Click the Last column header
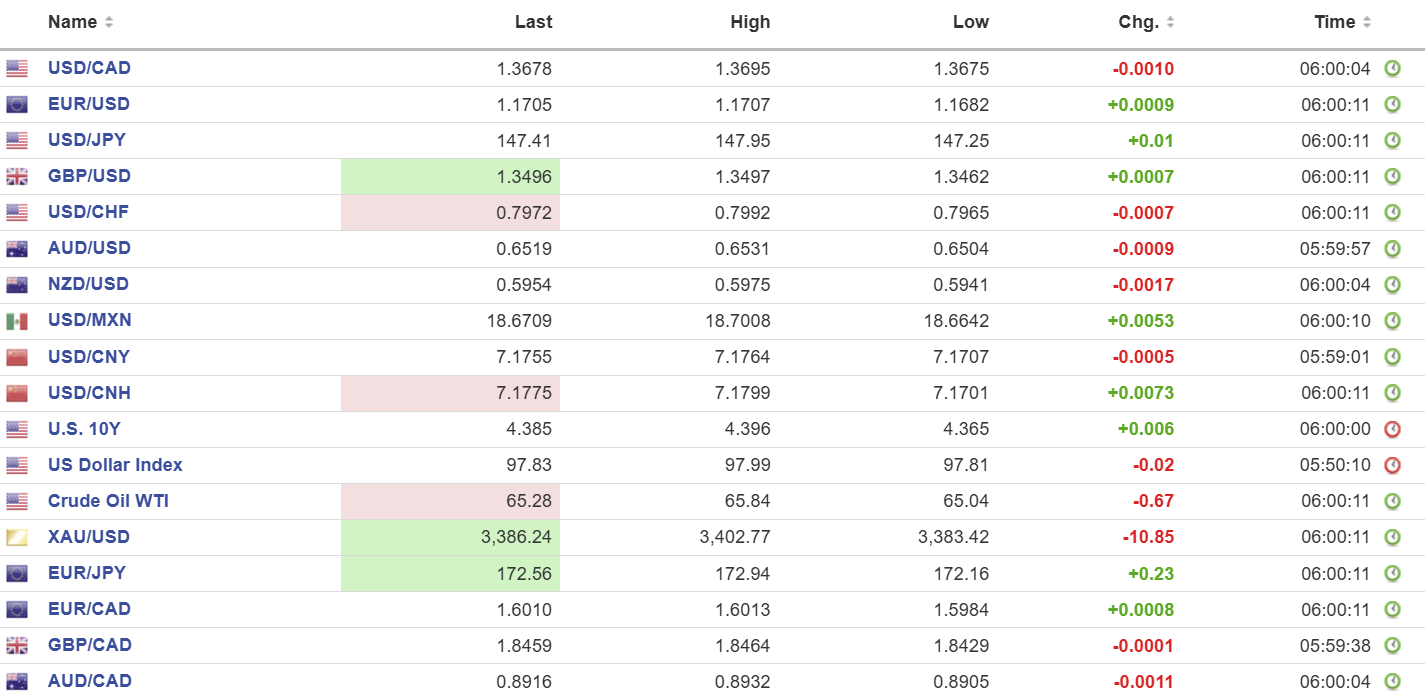Image resolution: width=1425 pixels, height=694 pixels. point(533,22)
